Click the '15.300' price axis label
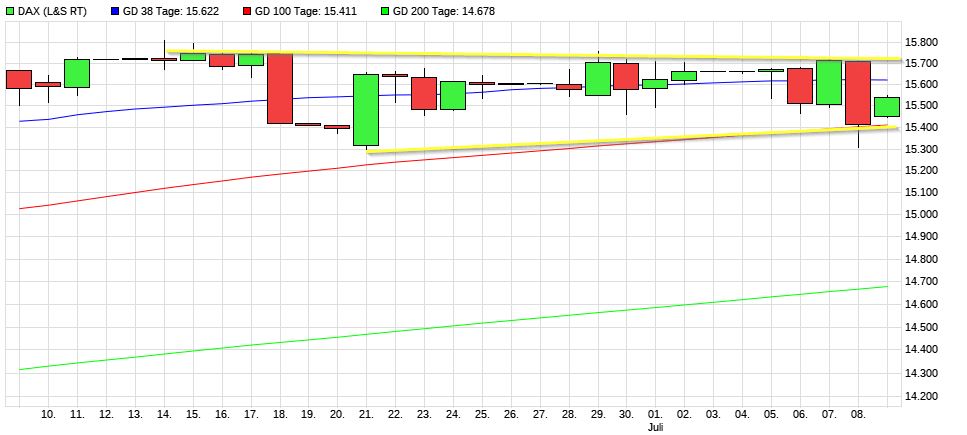967x435 pixels. [921, 149]
